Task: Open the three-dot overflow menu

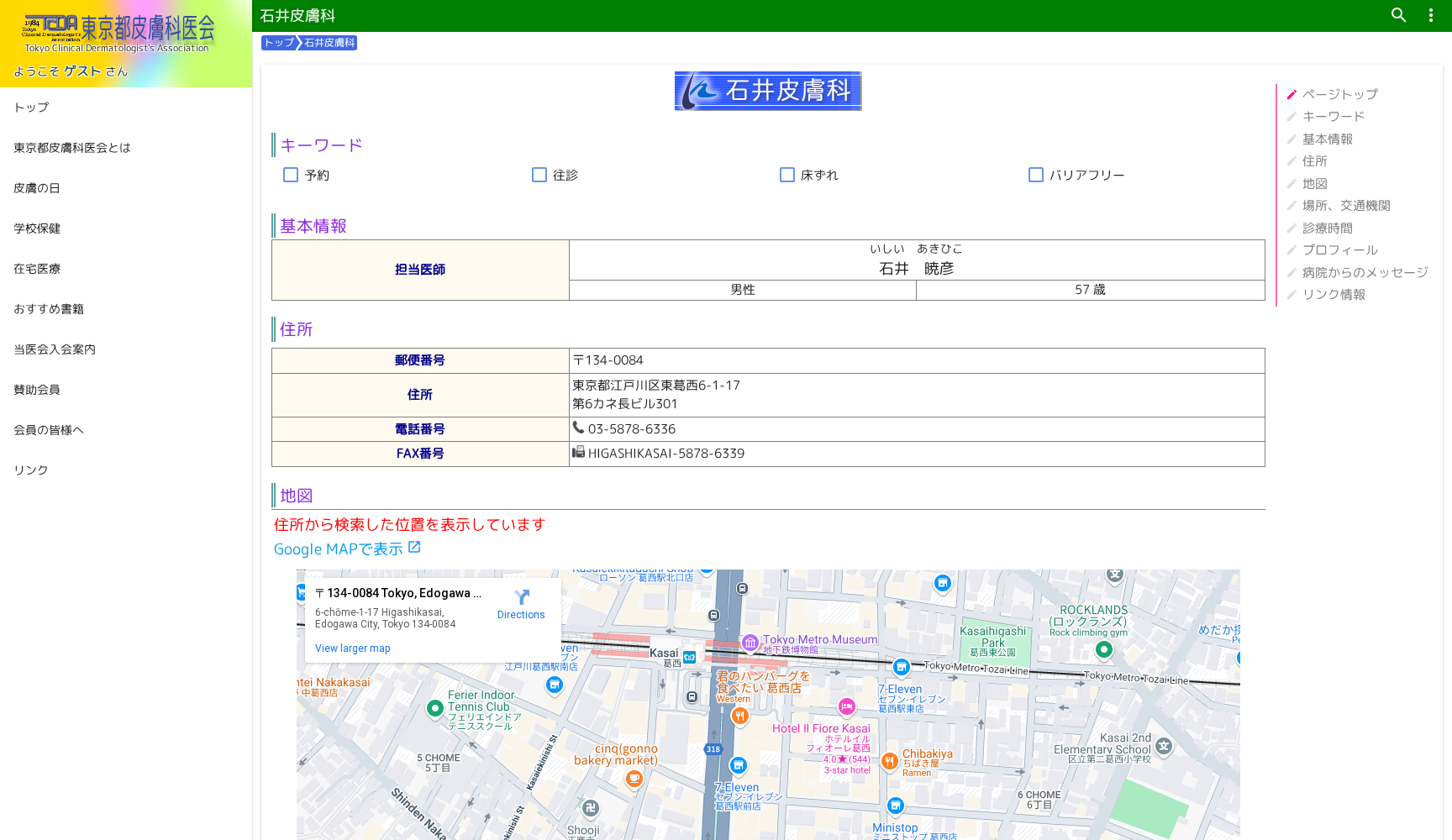Action: pyautogui.click(x=1430, y=15)
